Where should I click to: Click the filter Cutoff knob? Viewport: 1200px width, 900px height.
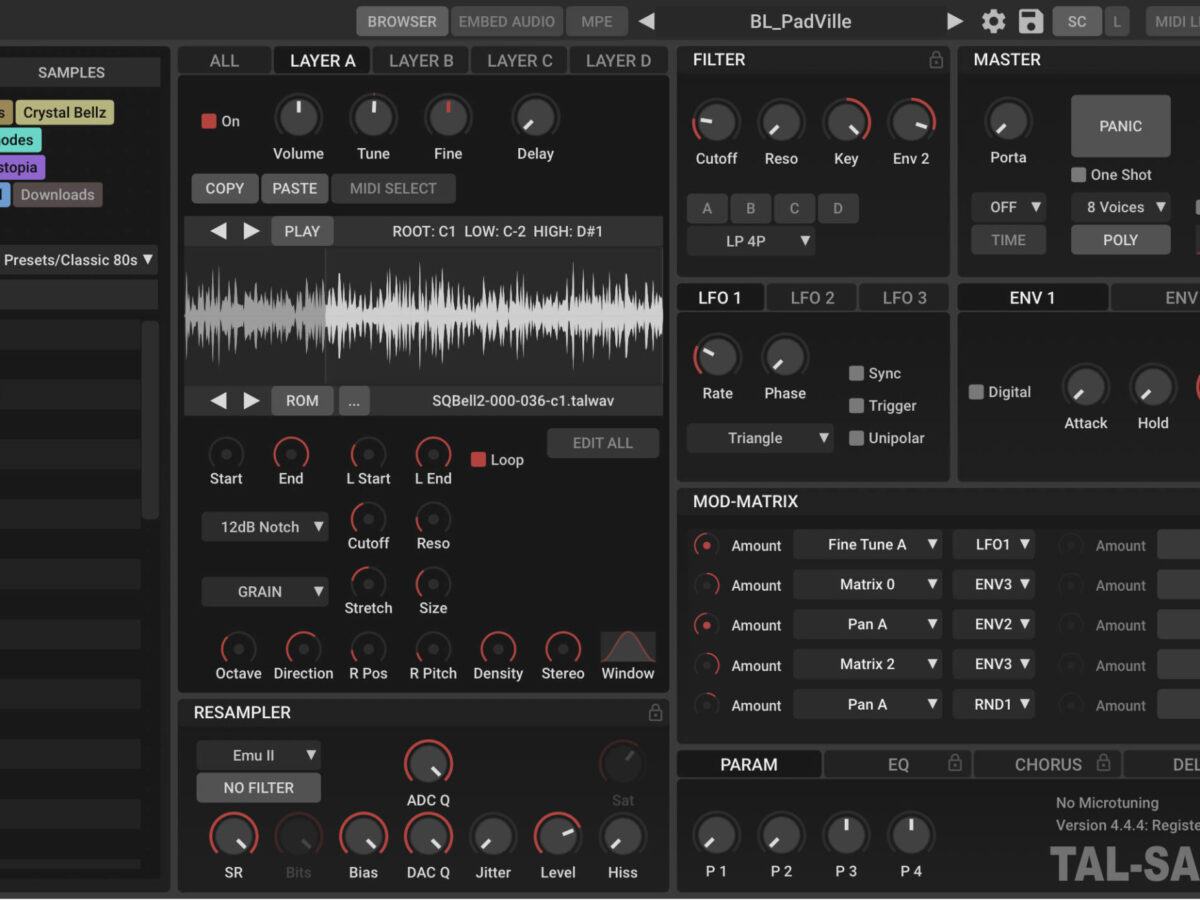point(716,123)
